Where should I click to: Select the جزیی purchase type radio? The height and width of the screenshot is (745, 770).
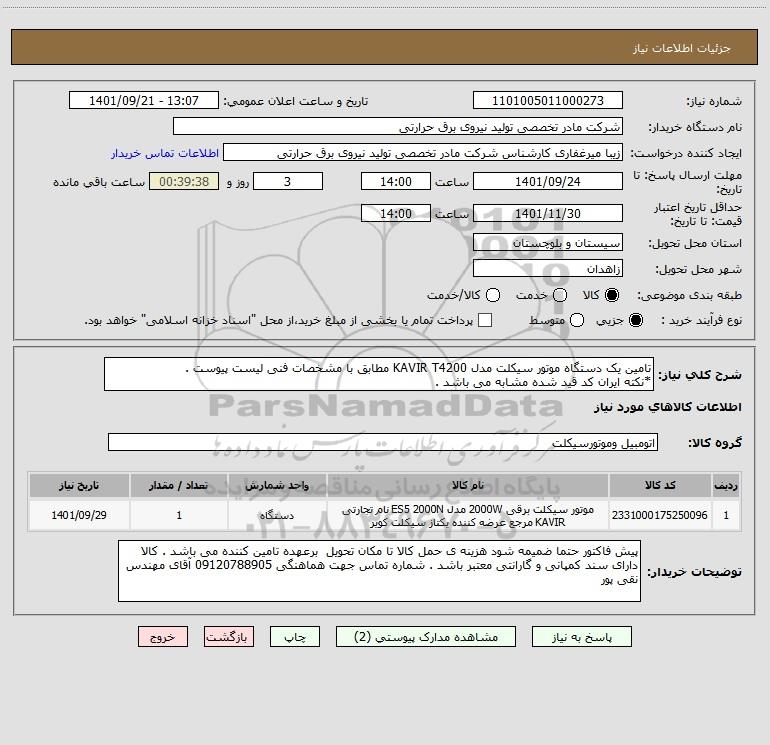coord(635,320)
